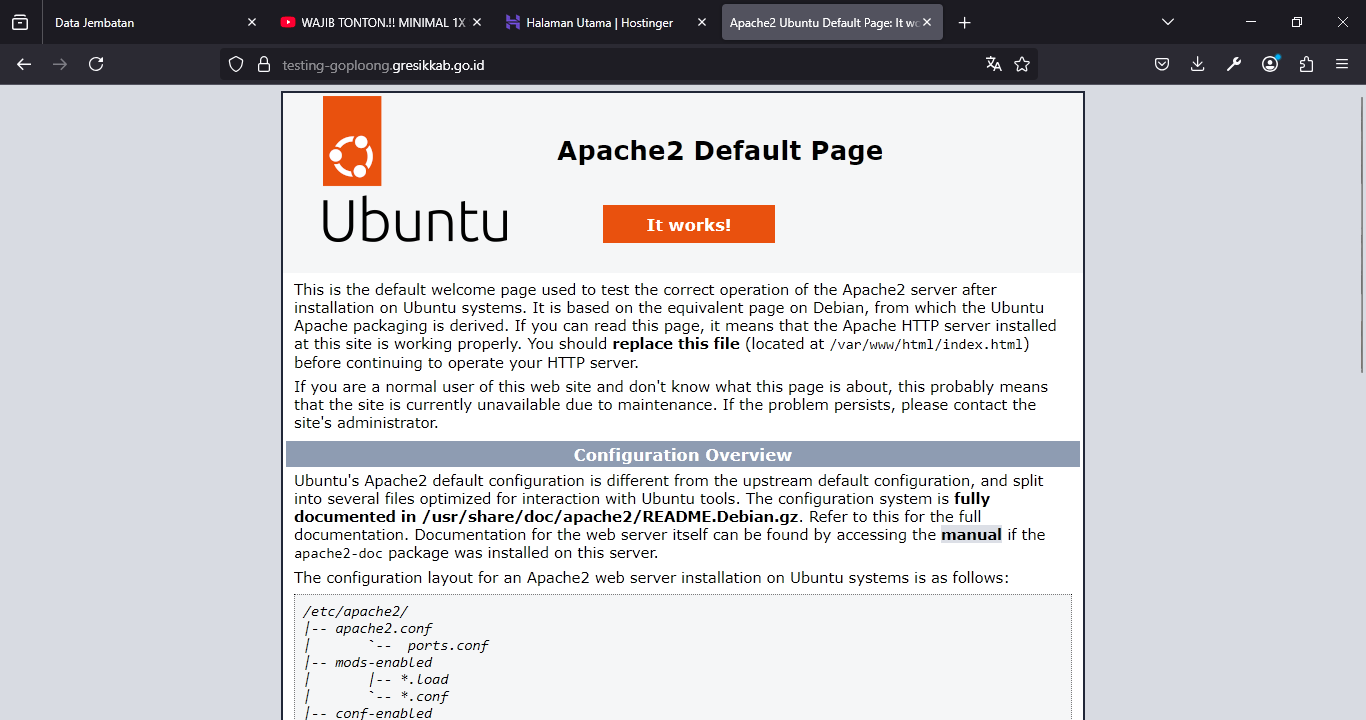Save page to Pocket
This screenshot has width=1366, height=720.
click(1162, 64)
